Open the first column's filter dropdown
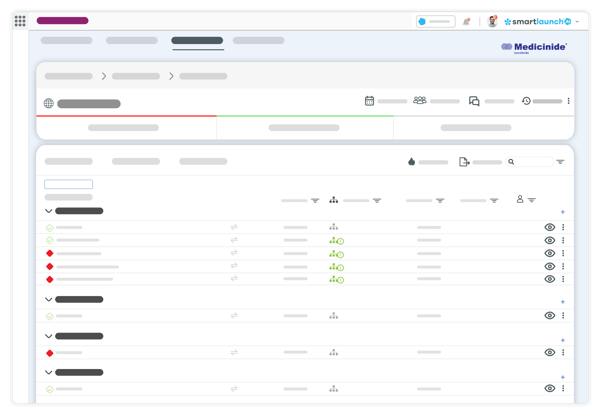Viewport: 602px width, 416px height. 315,200
